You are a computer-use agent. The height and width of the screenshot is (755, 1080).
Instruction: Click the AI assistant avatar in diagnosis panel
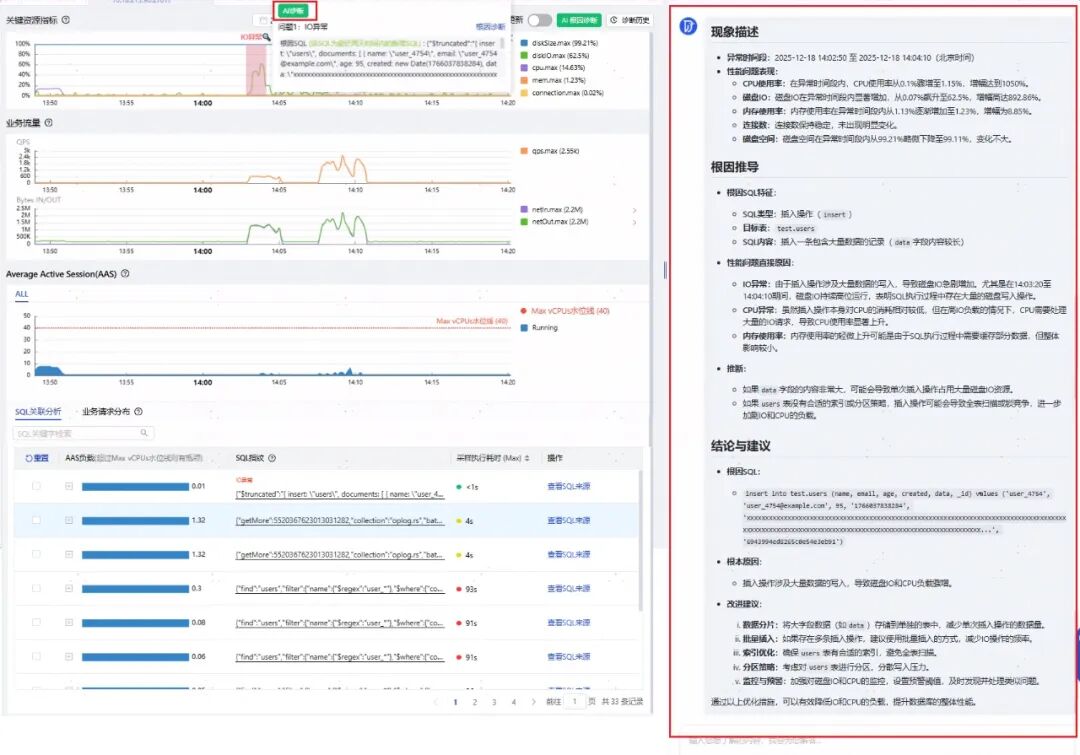pyautogui.click(x=688, y=27)
